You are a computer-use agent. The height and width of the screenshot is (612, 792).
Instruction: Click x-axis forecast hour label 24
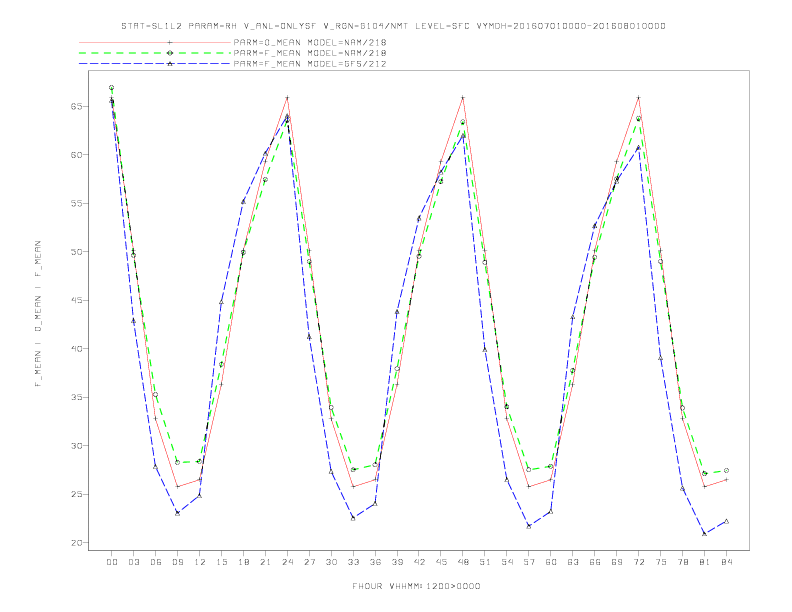[x=287, y=562]
